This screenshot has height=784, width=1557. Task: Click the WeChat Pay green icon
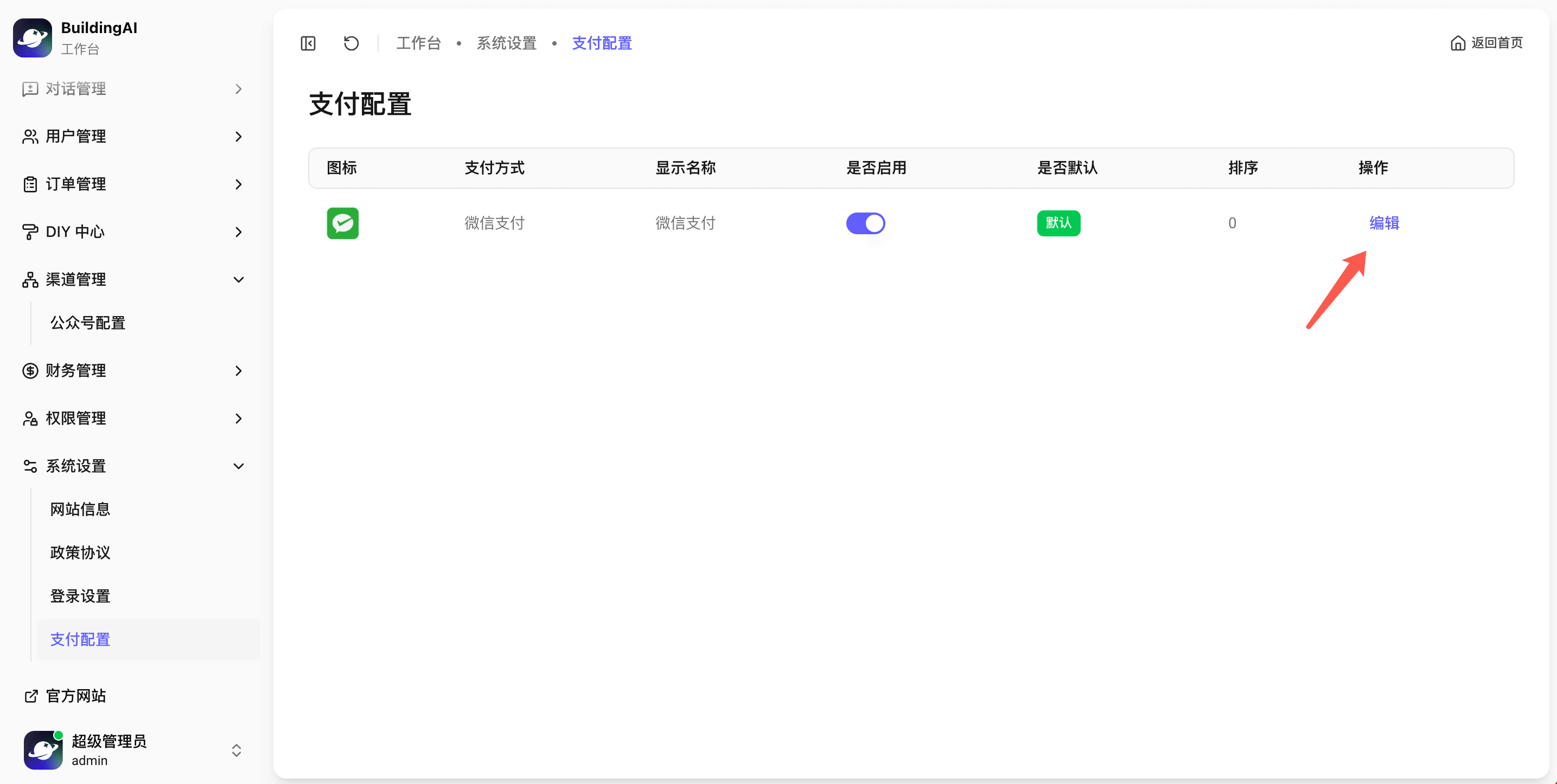pyautogui.click(x=343, y=223)
